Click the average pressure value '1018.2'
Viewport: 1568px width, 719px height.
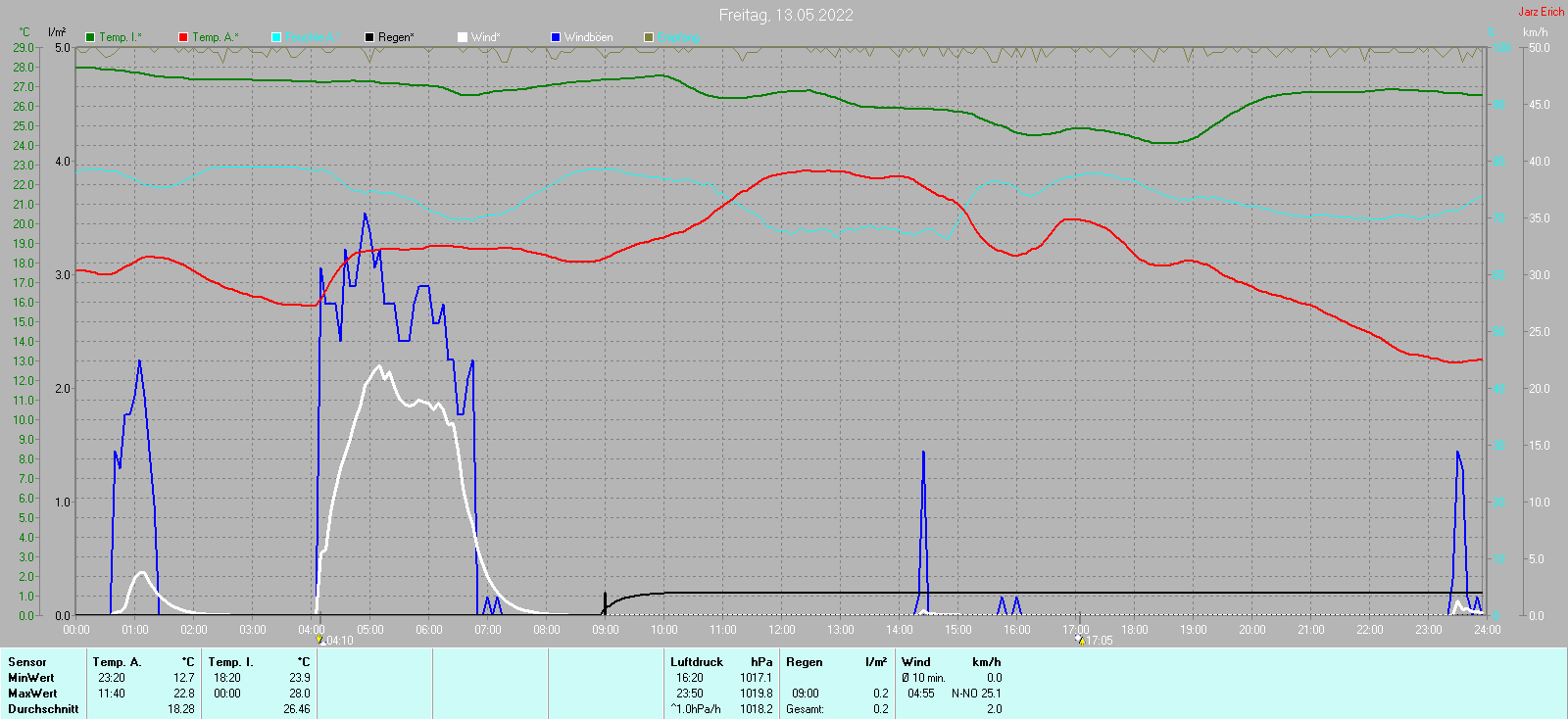[757, 709]
